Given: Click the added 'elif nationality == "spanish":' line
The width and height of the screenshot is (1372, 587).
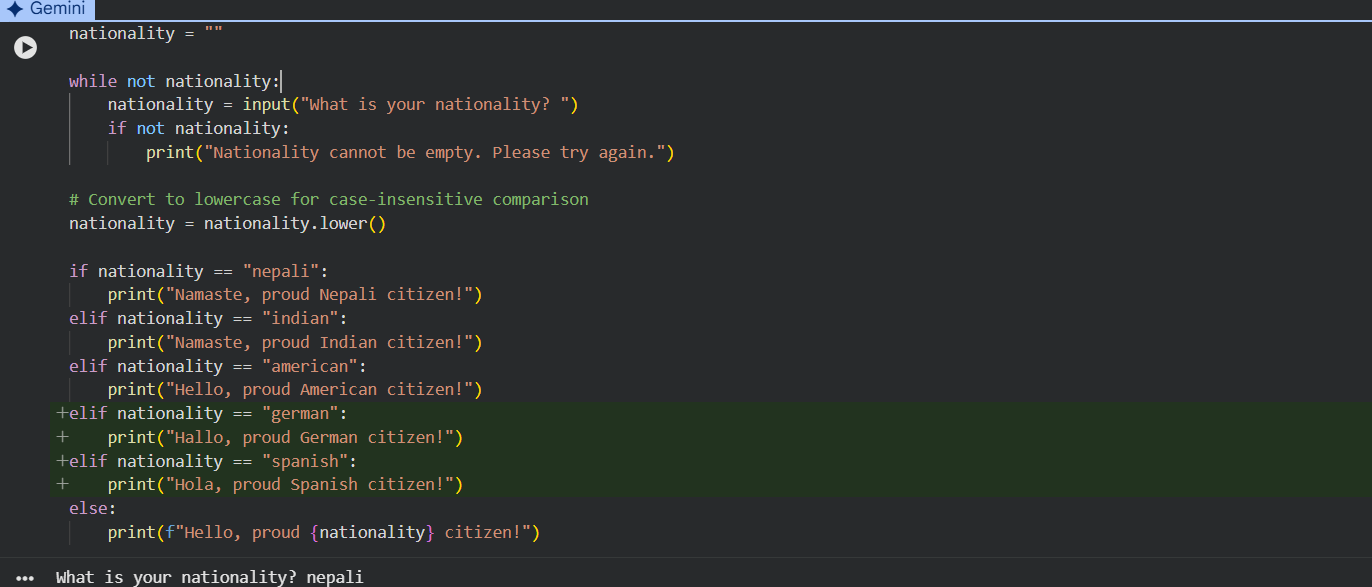Looking at the screenshot, I should [213, 461].
